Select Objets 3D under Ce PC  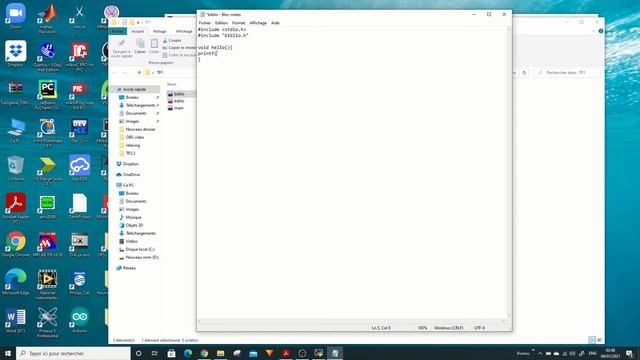[134, 225]
